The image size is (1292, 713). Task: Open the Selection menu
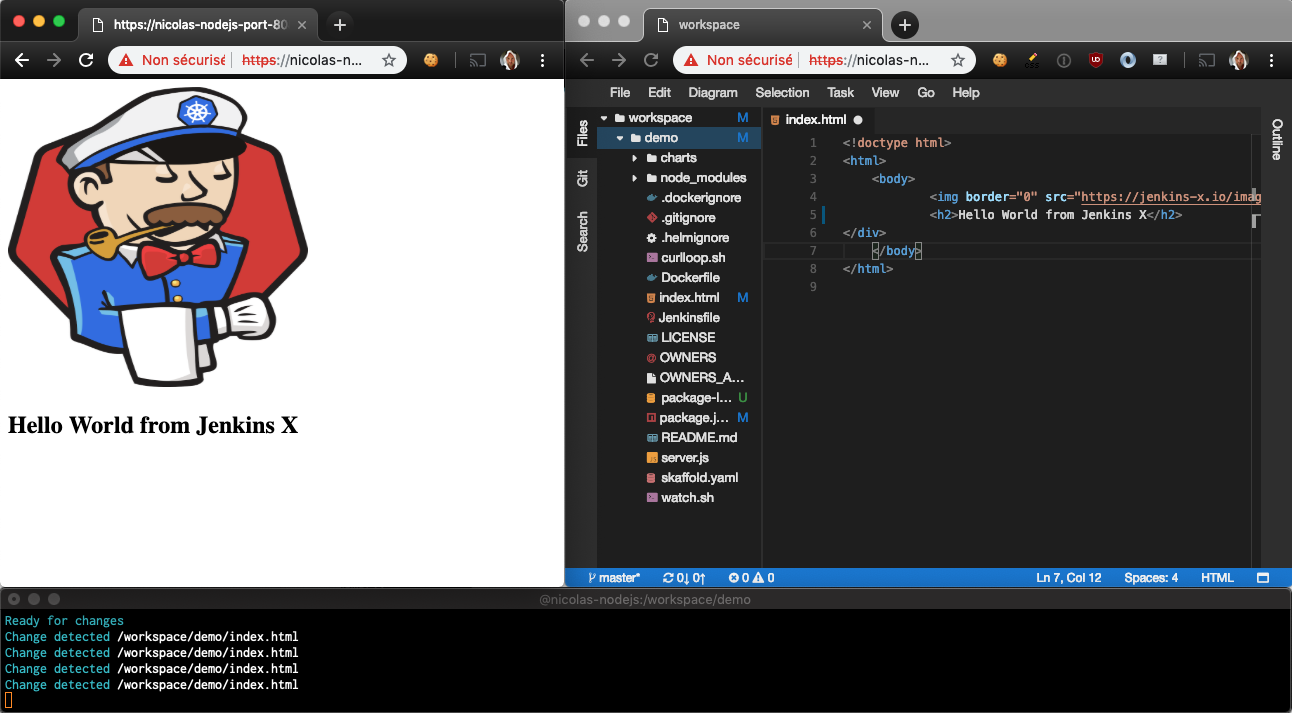tap(782, 92)
